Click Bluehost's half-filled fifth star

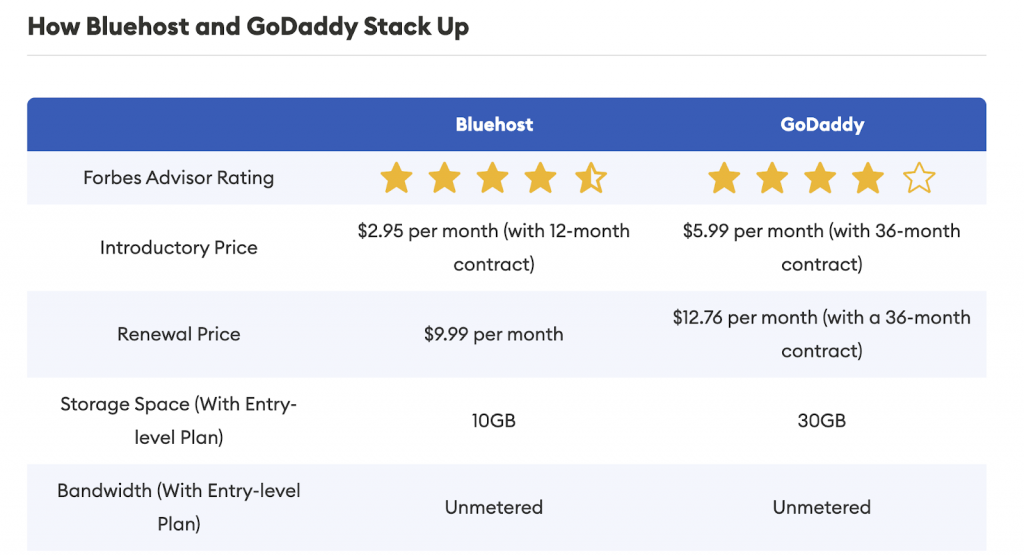point(590,178)
